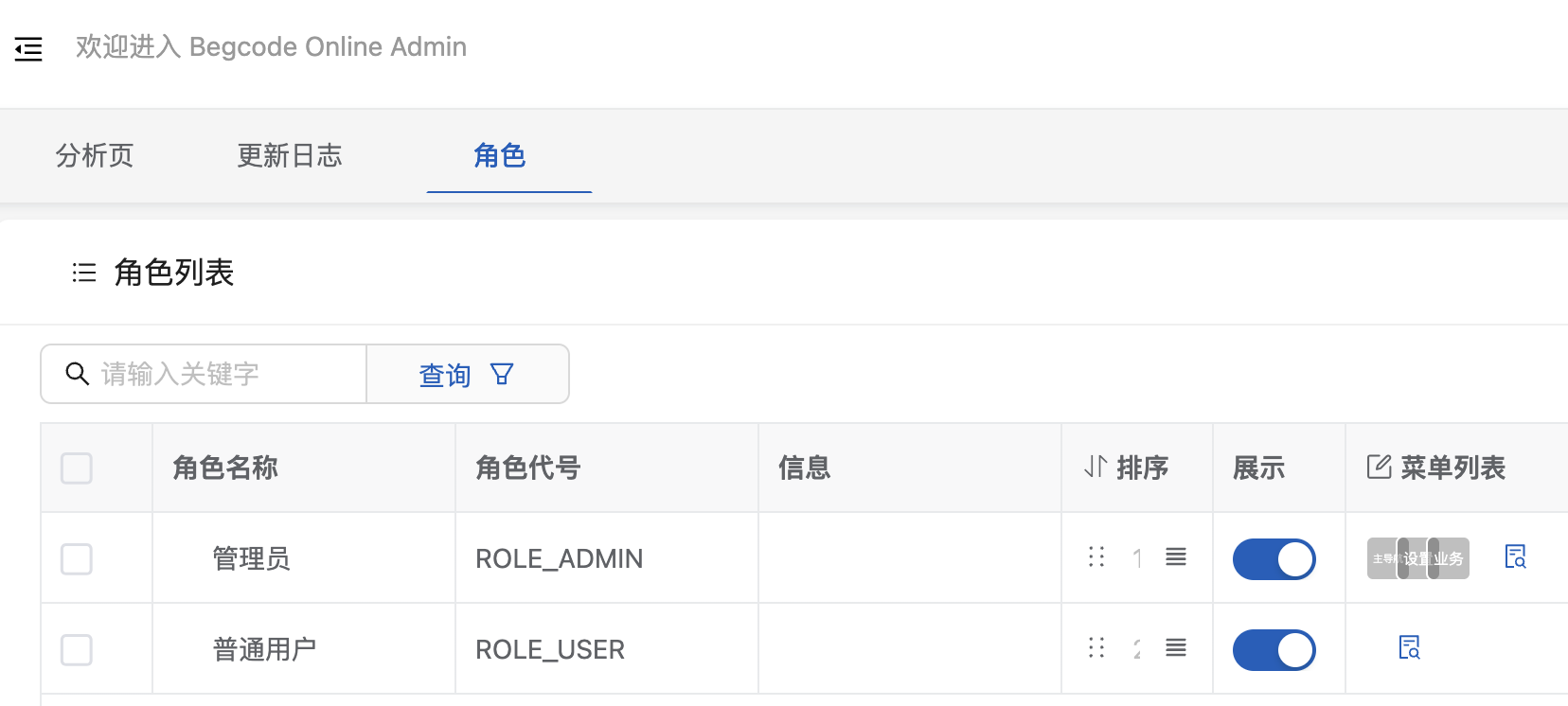Viewport: 1568px width, 706px height.
Task: Click the filter funnel icon beside 查询
Action: coord(502,375)
